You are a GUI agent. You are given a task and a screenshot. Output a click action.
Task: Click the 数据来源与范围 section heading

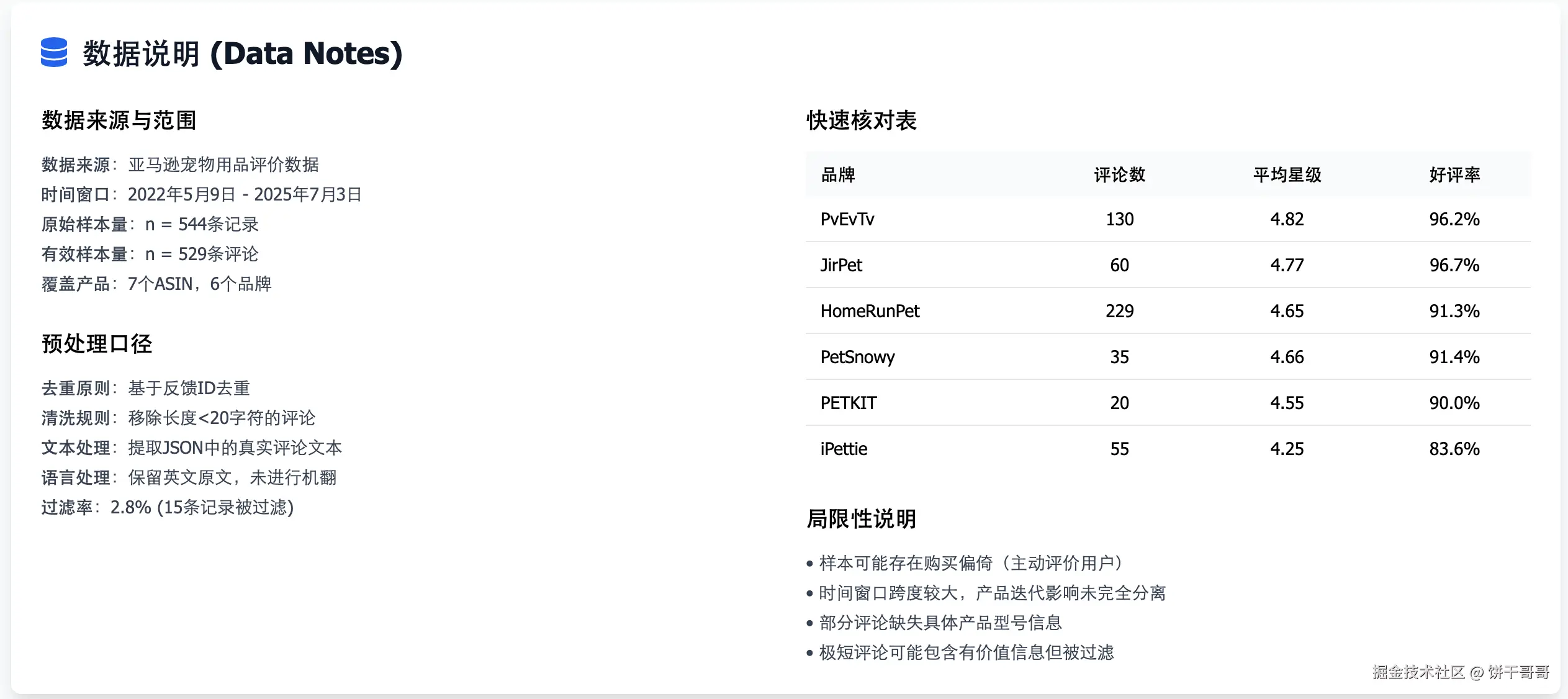[119, 120]
